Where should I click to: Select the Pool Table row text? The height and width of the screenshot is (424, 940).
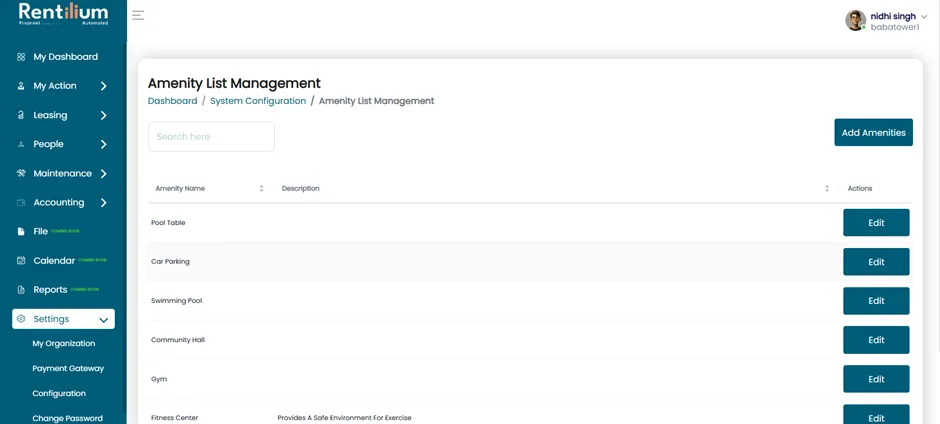click(168, 222)
